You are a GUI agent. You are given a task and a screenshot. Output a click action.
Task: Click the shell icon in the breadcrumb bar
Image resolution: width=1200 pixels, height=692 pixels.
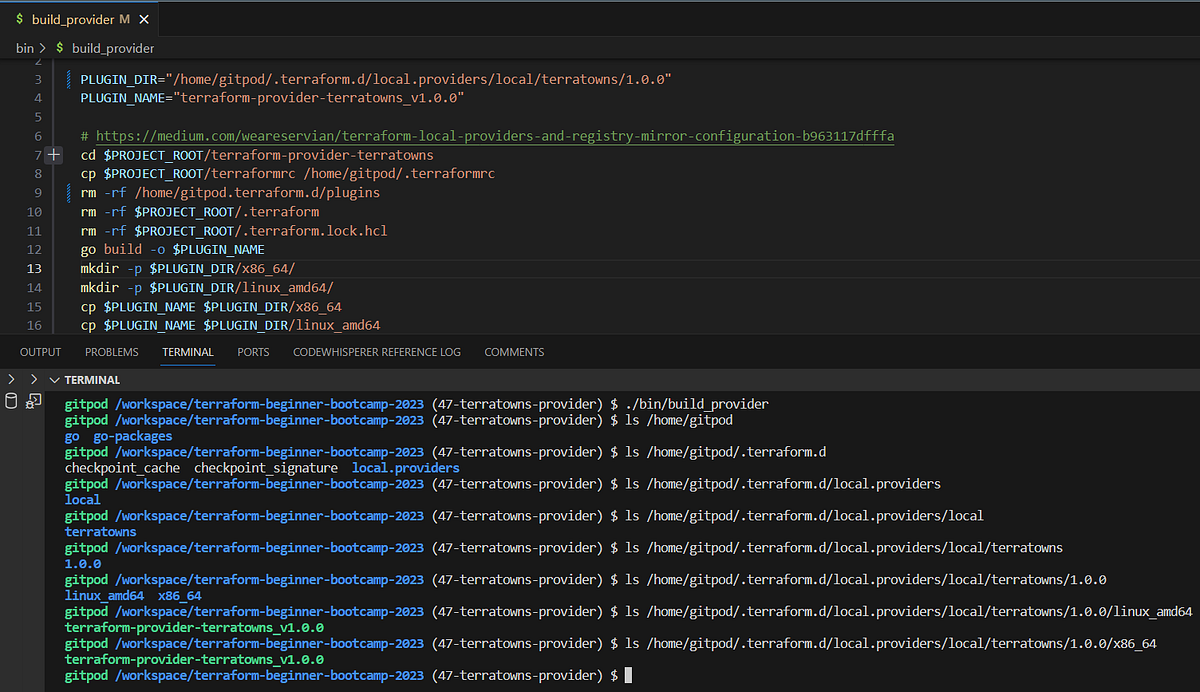(58, 47)
